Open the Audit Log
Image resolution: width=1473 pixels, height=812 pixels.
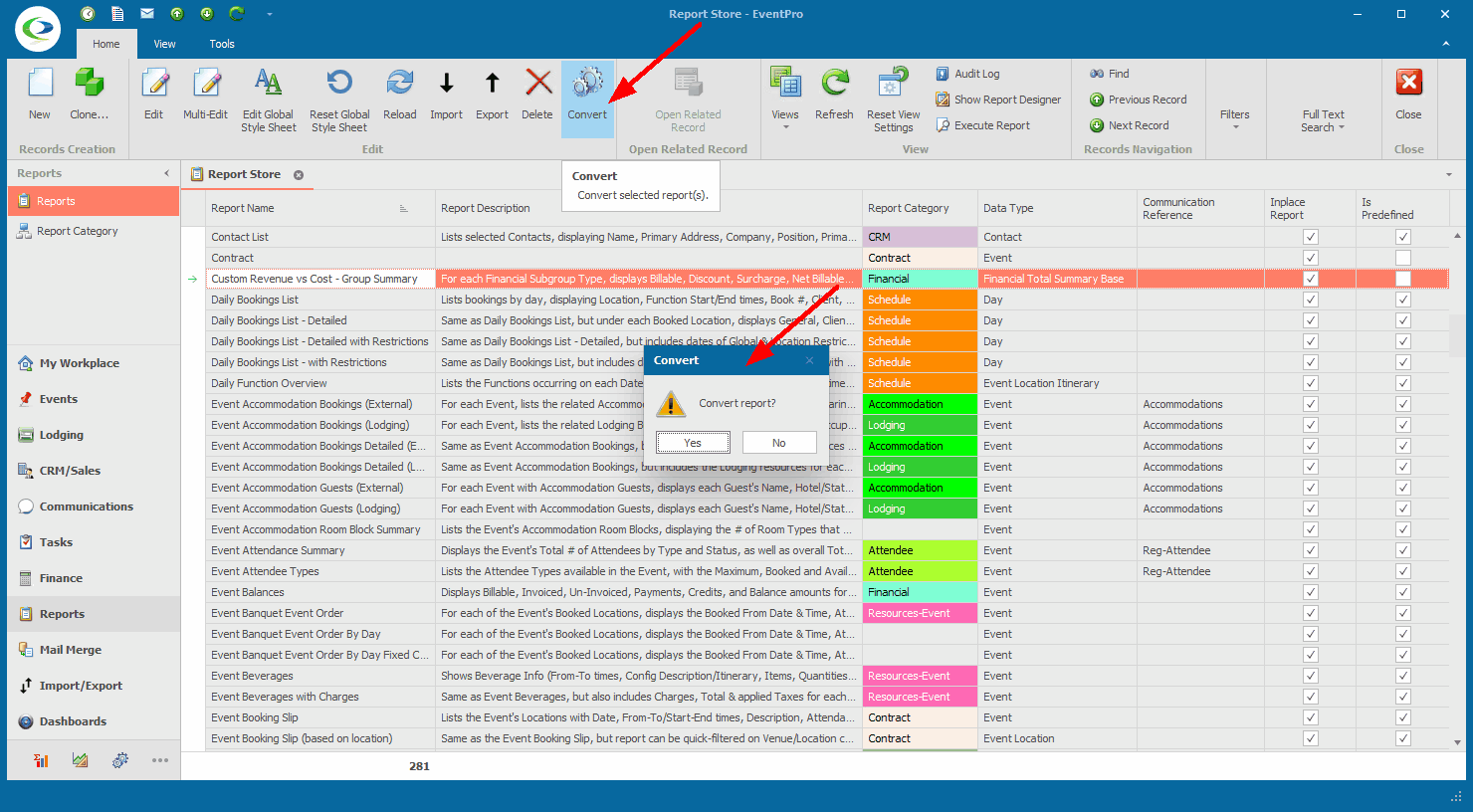click(967, 74)
